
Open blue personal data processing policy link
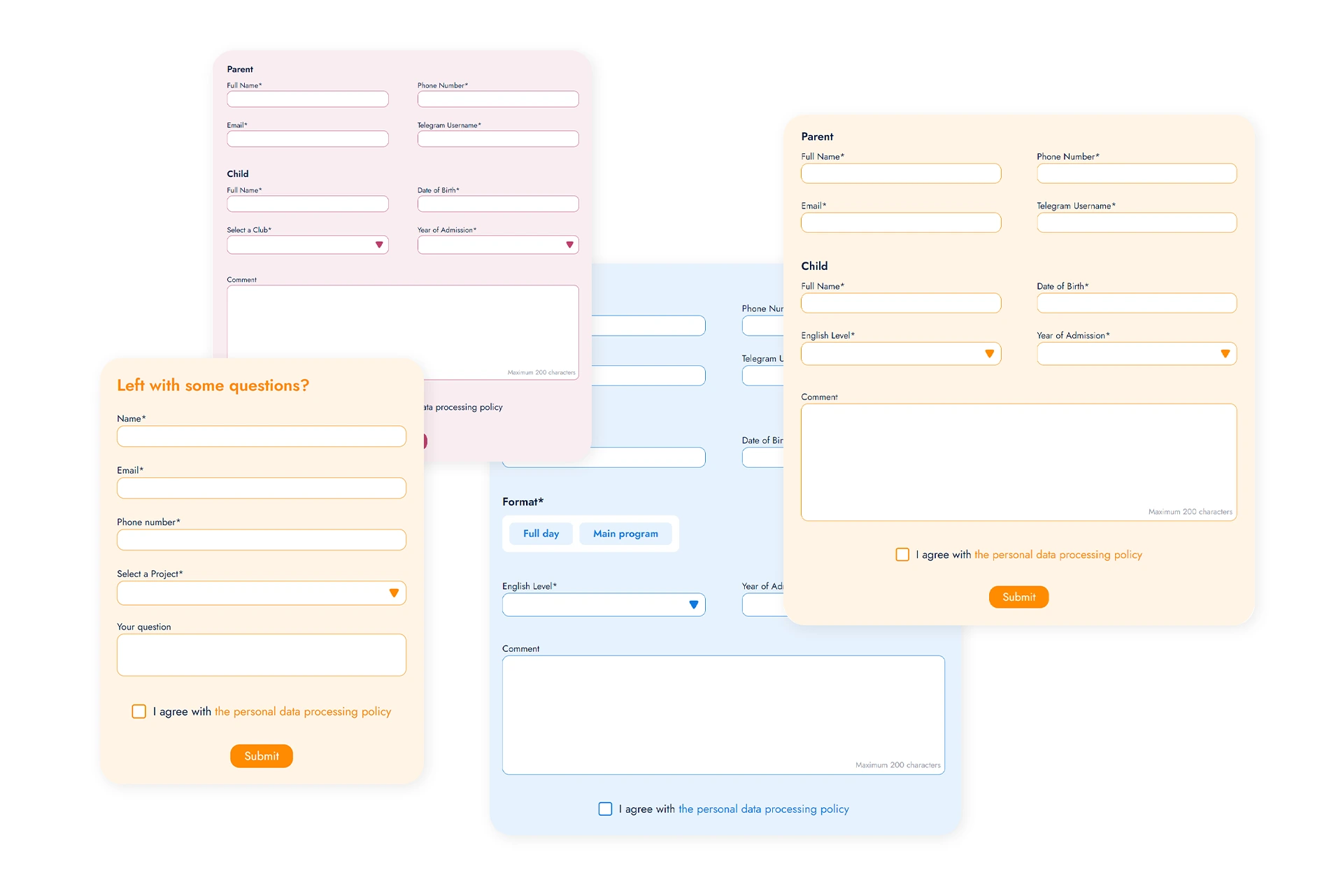coord(763,809)
